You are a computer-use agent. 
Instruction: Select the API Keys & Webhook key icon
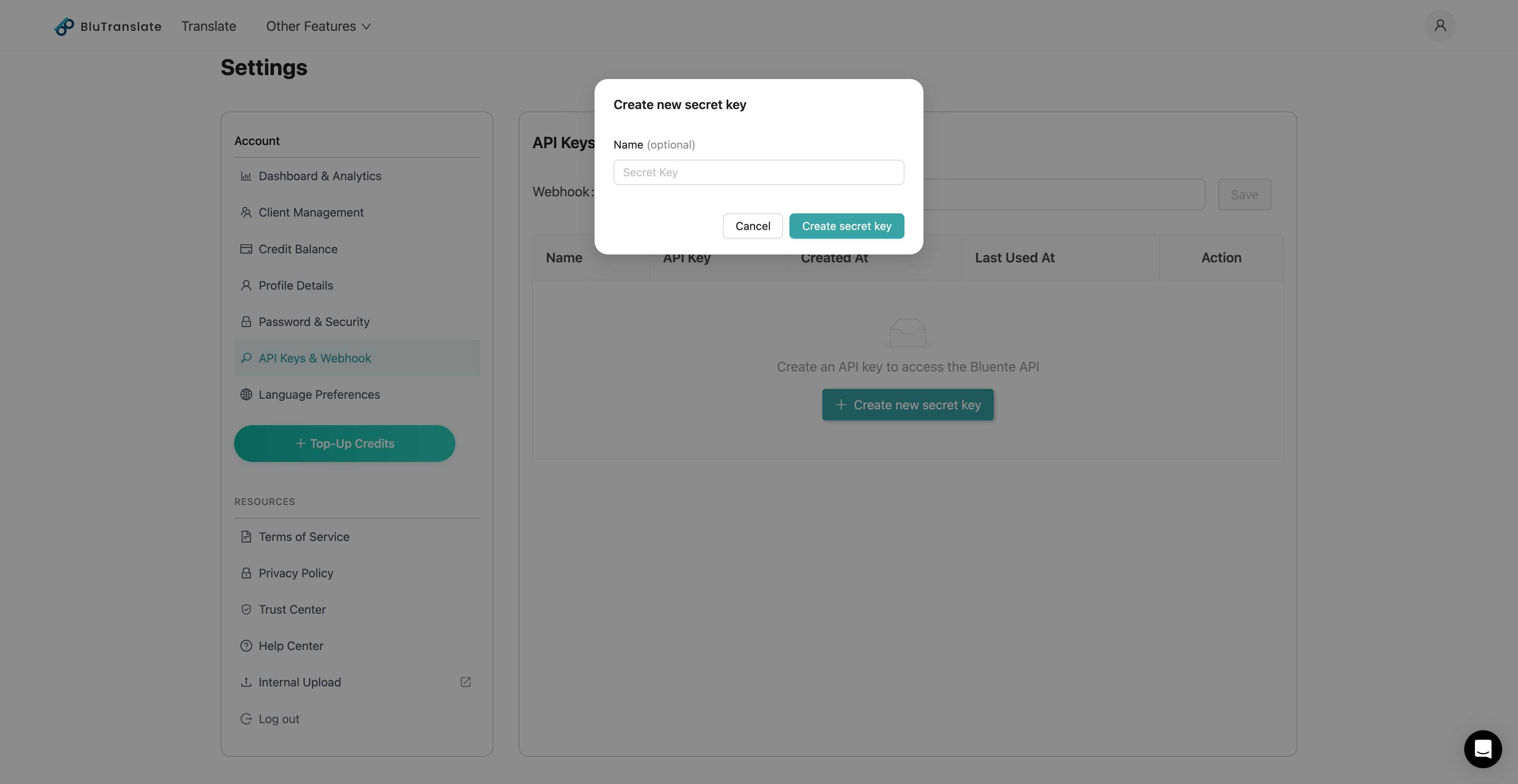coord(247,358)
